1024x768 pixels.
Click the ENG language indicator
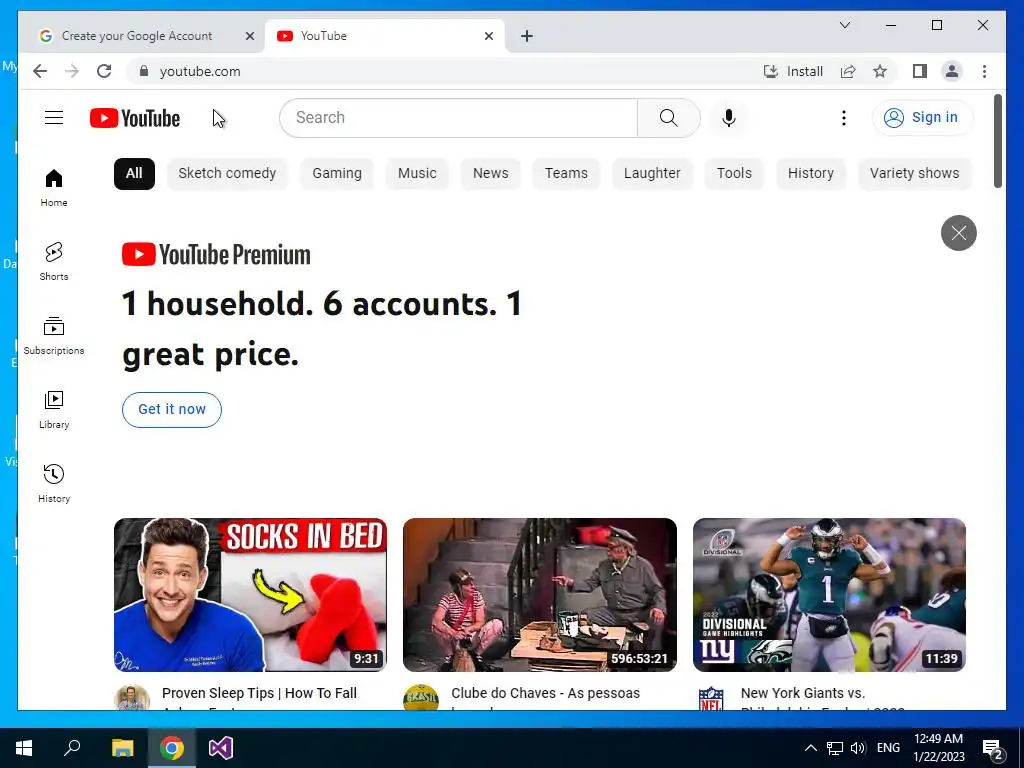tap(888, 748)
